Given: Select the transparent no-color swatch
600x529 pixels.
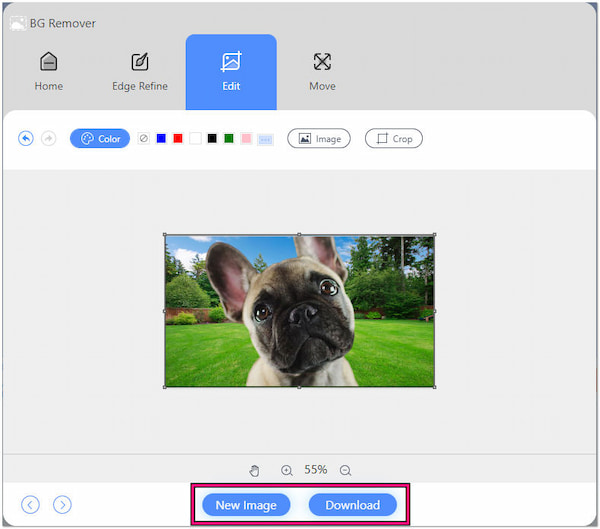Looking at the screenshot, I should tap(144, 139).
